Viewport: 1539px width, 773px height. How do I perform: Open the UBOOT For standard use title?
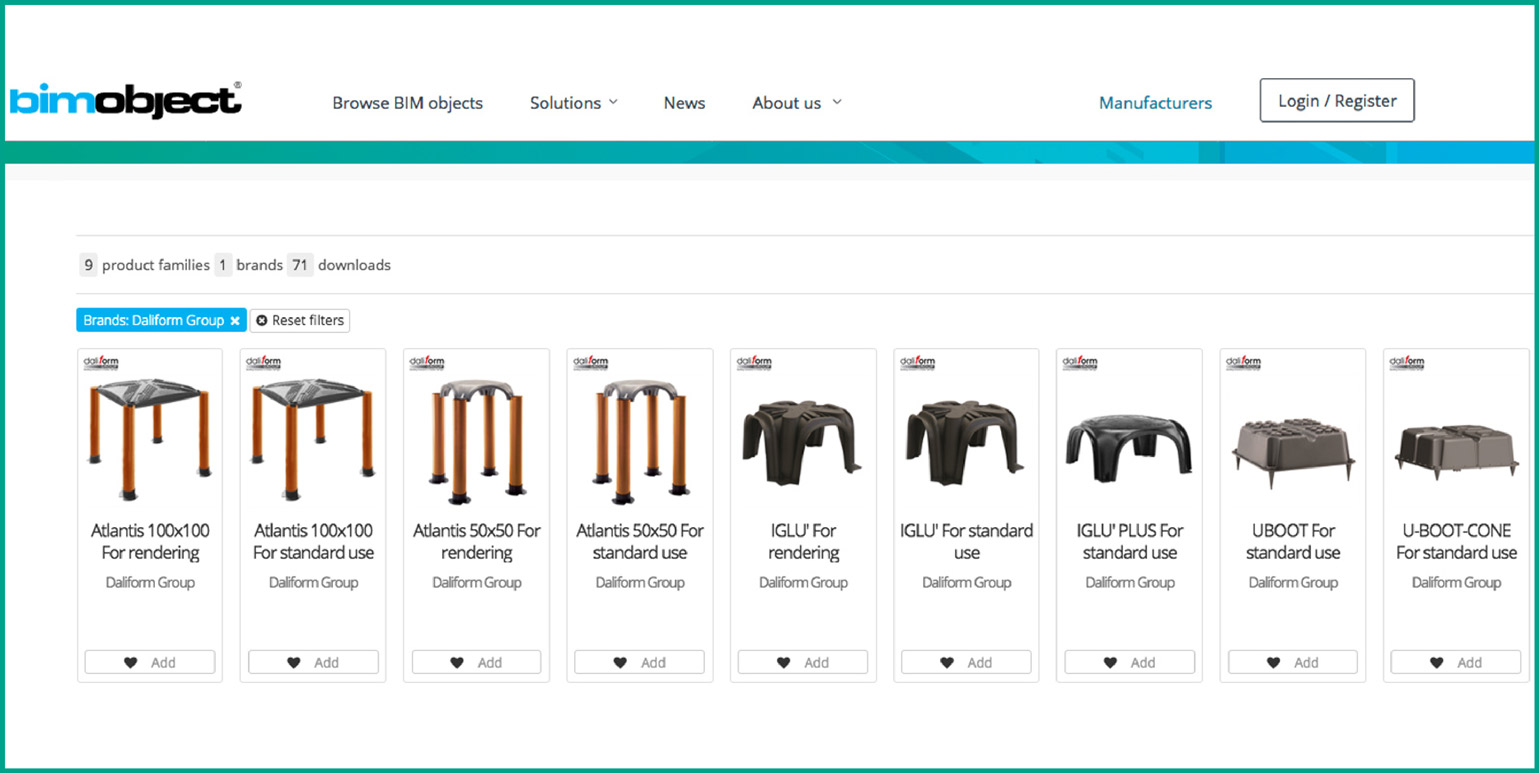(1292, 541)
